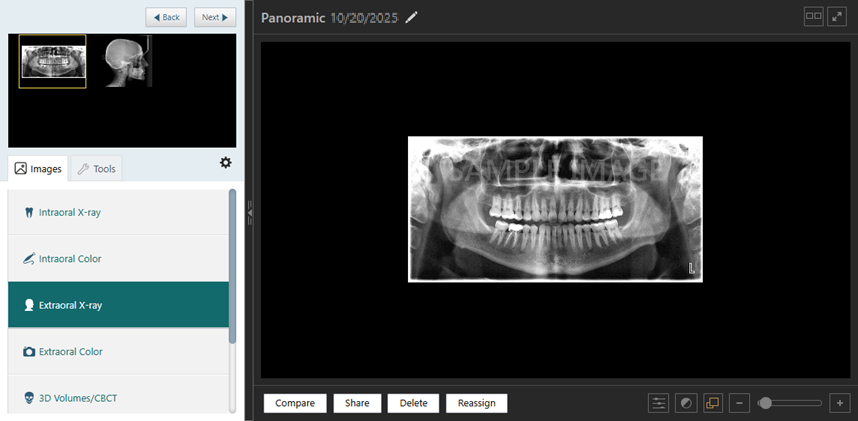
Task: Zoom out with the minus button
Action: (740, 403)
